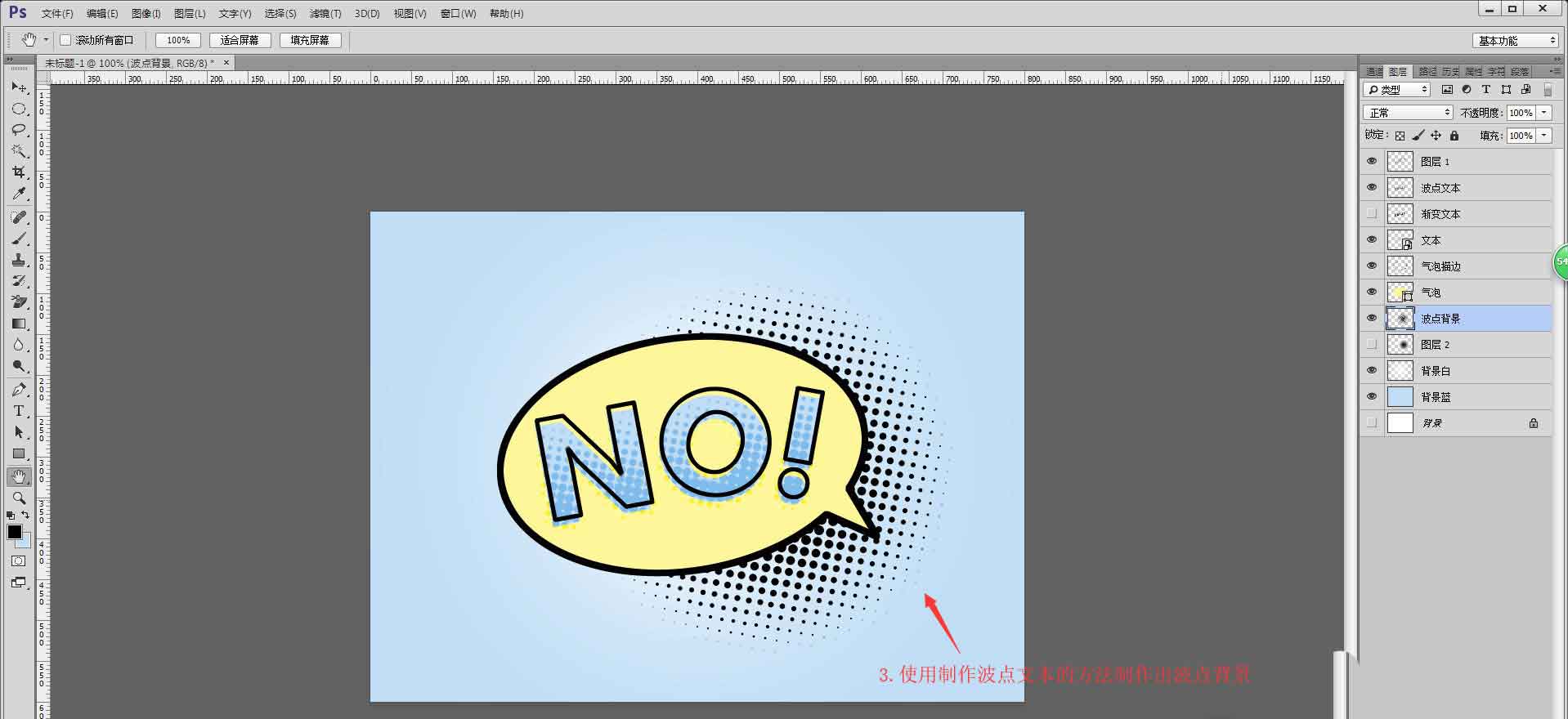Toggle the layer filter switch
The image size is (1568, 719).
[x=1547, y=90]
